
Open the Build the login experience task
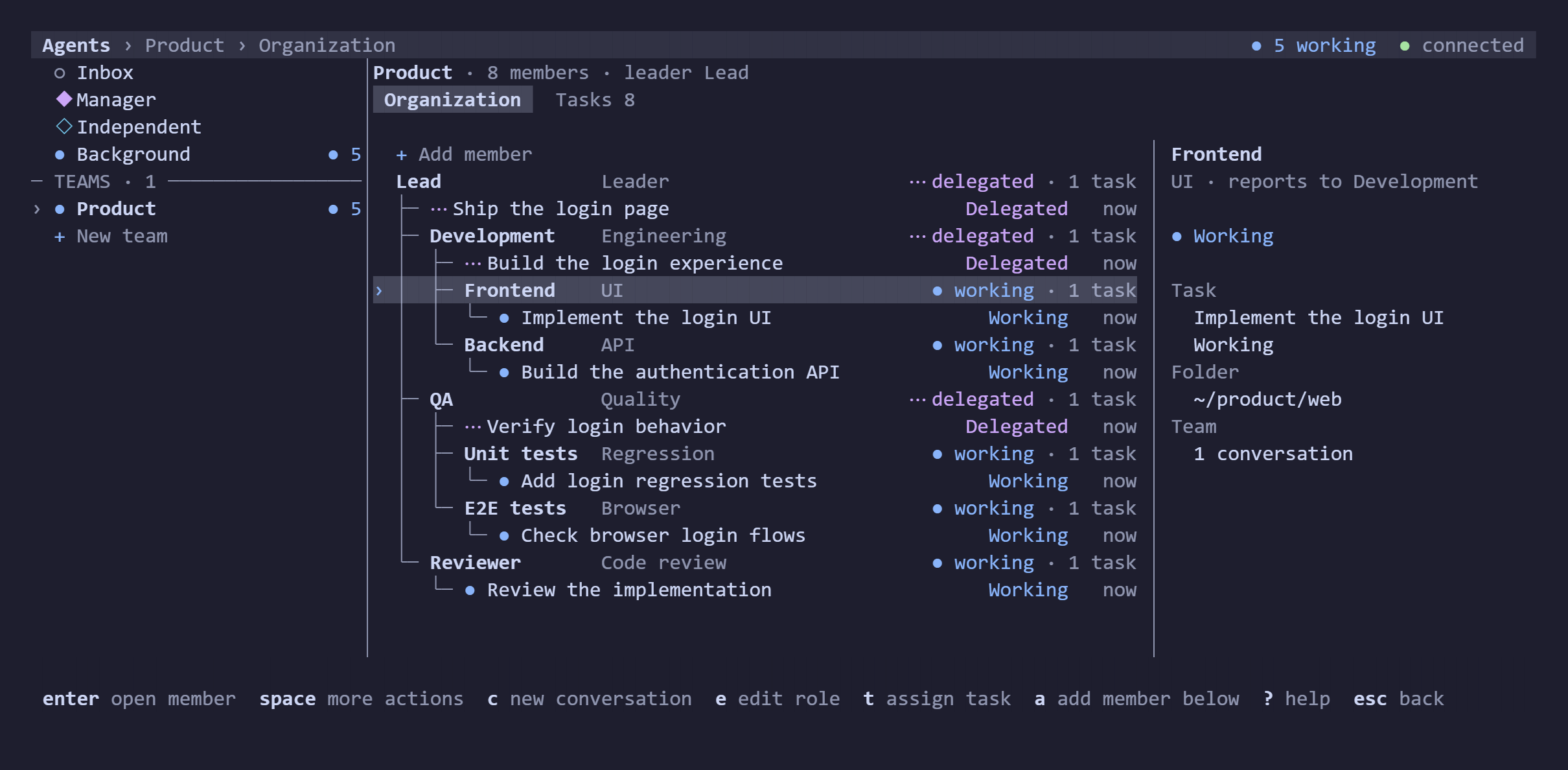[755, 263]
